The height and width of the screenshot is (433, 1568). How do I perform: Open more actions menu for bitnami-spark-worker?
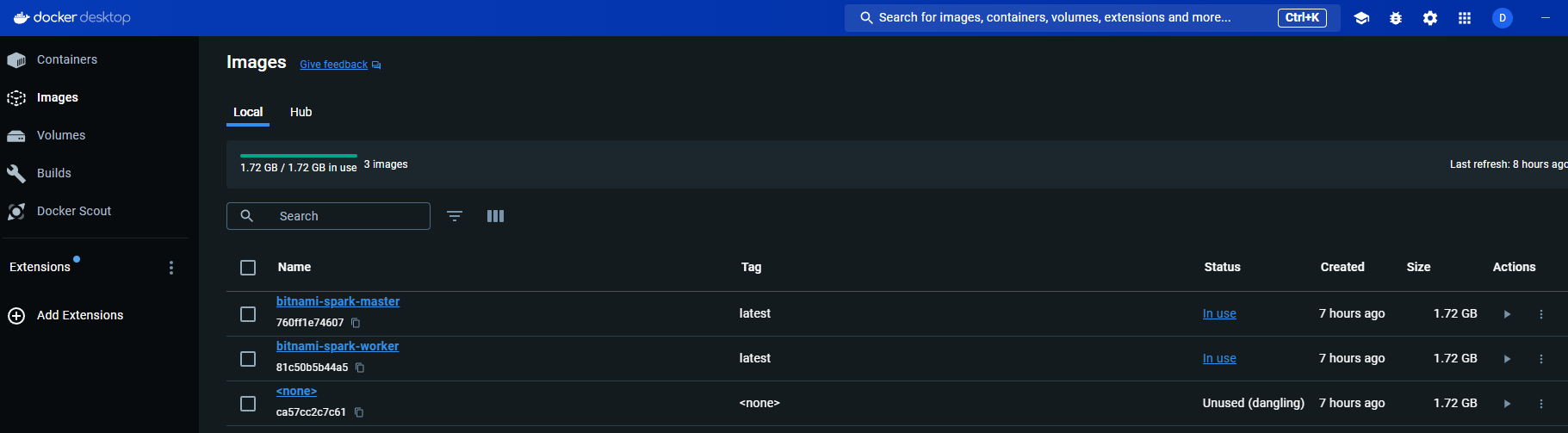click(x=1541, y=359)
